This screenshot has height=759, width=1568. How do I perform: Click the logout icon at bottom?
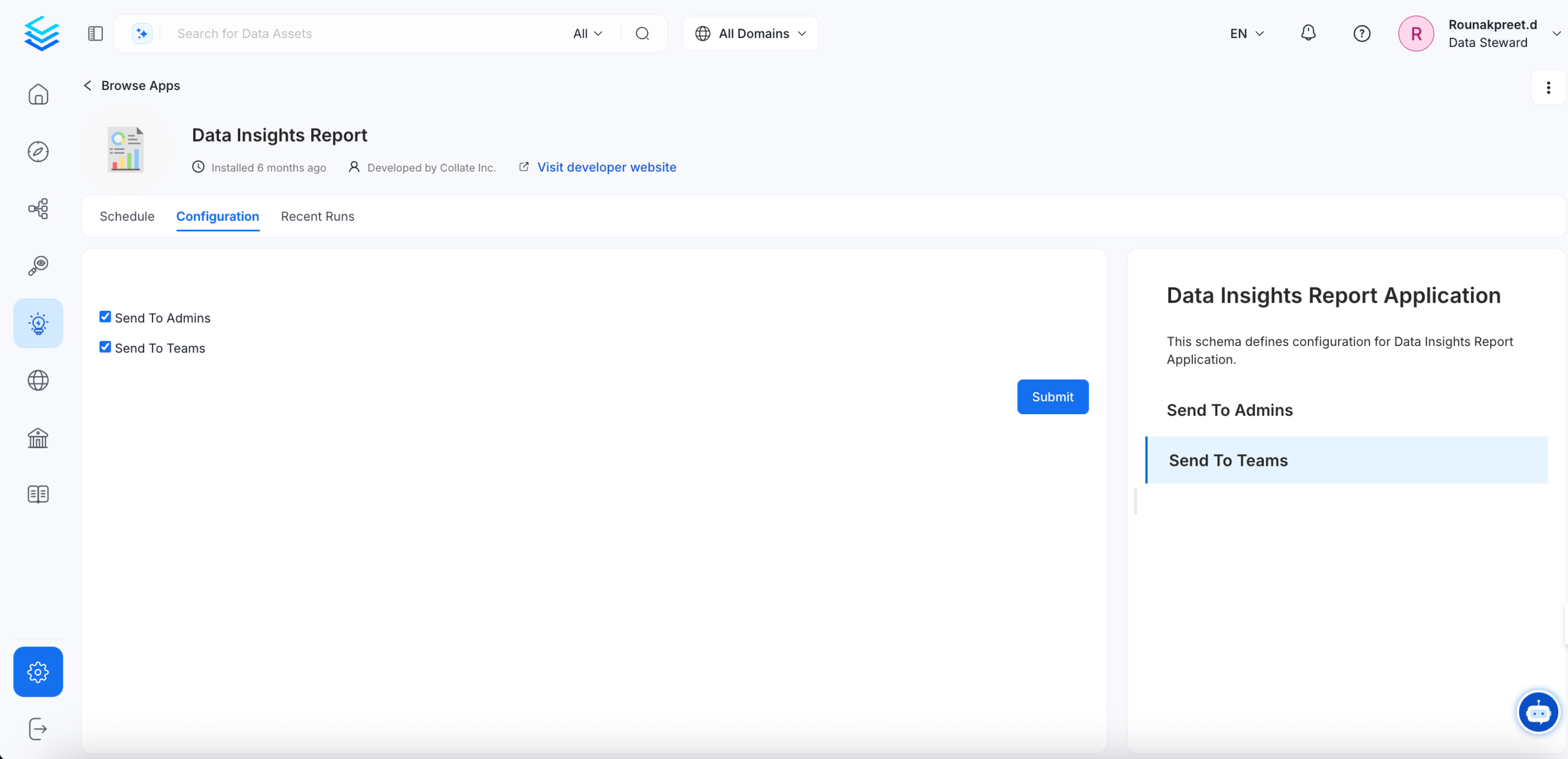(x=38, y=729)
